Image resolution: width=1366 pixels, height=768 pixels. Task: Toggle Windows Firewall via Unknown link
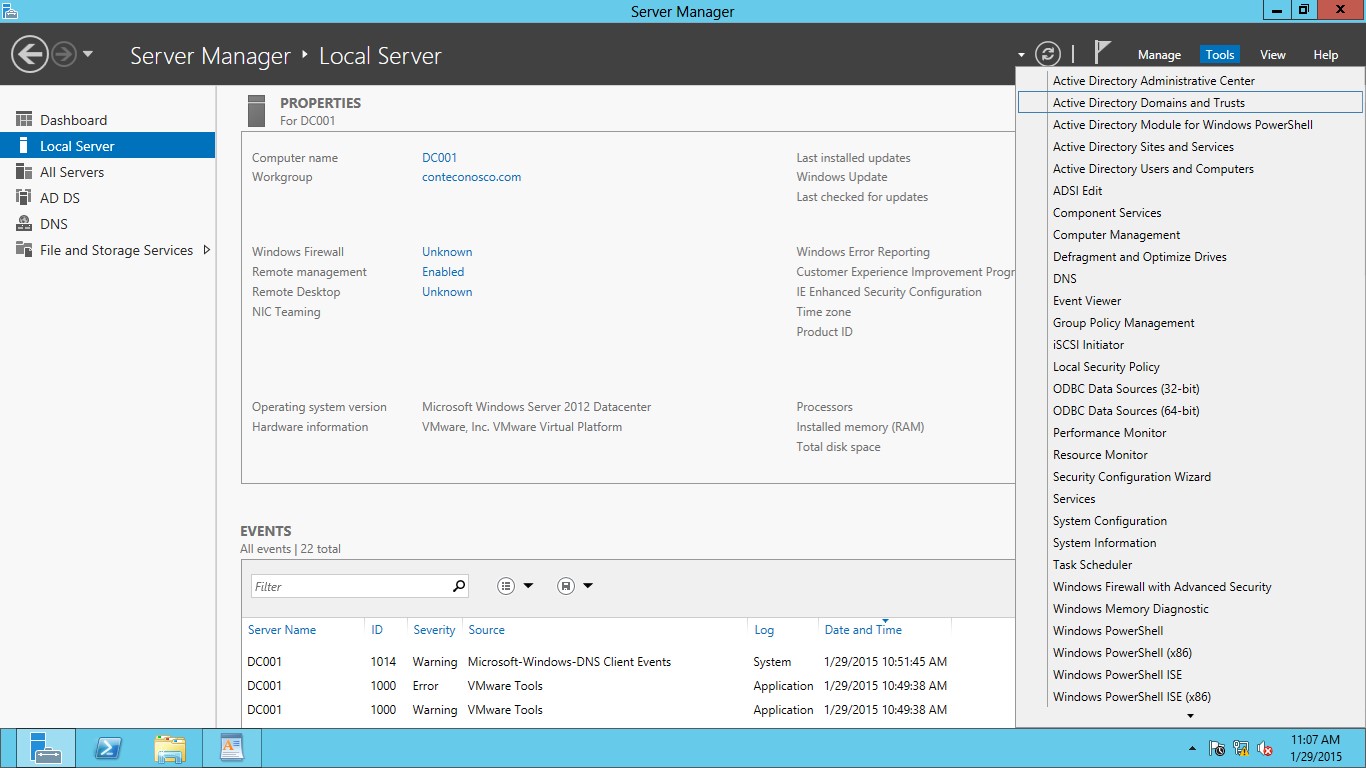[446, 251]
